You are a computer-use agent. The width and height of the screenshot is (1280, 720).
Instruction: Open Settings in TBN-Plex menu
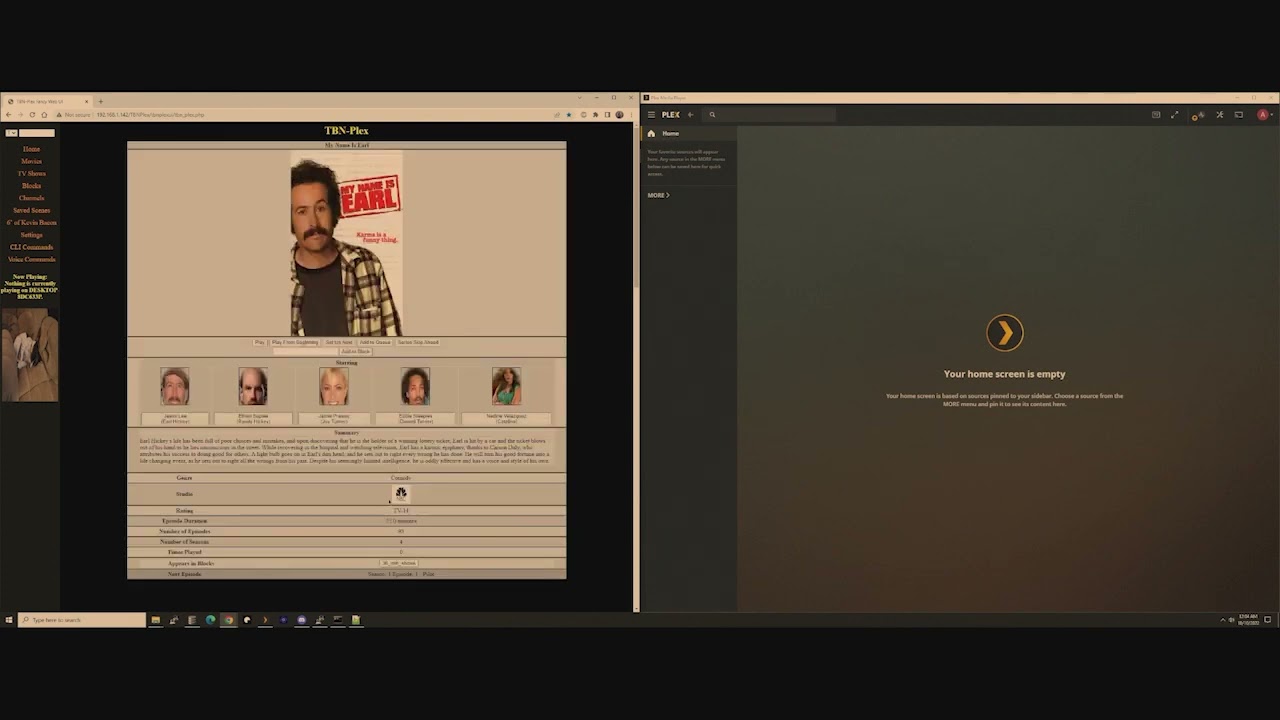click(x=32, y=235)
